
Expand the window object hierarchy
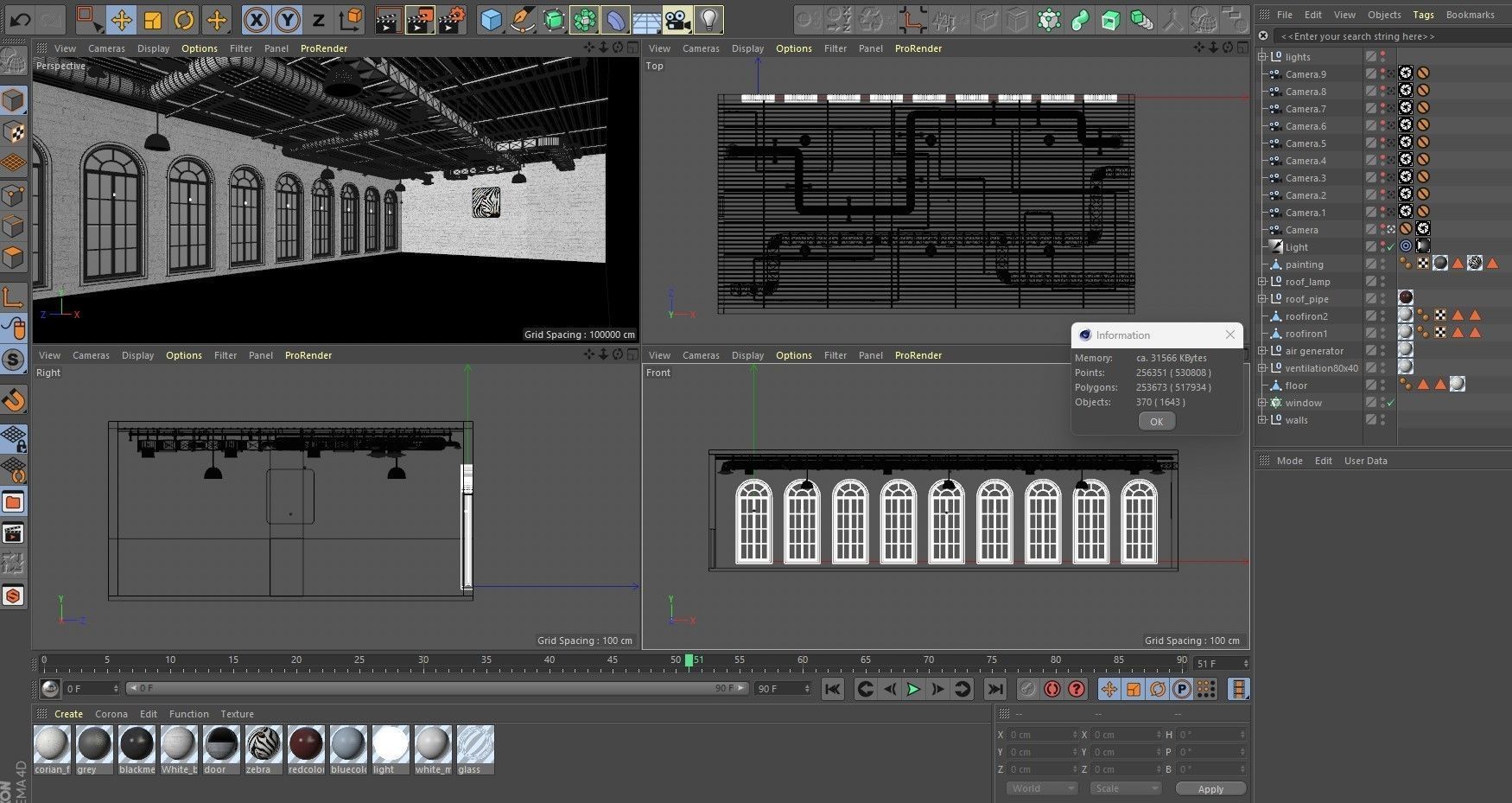pyautogui.click(x=1262, y=403)
